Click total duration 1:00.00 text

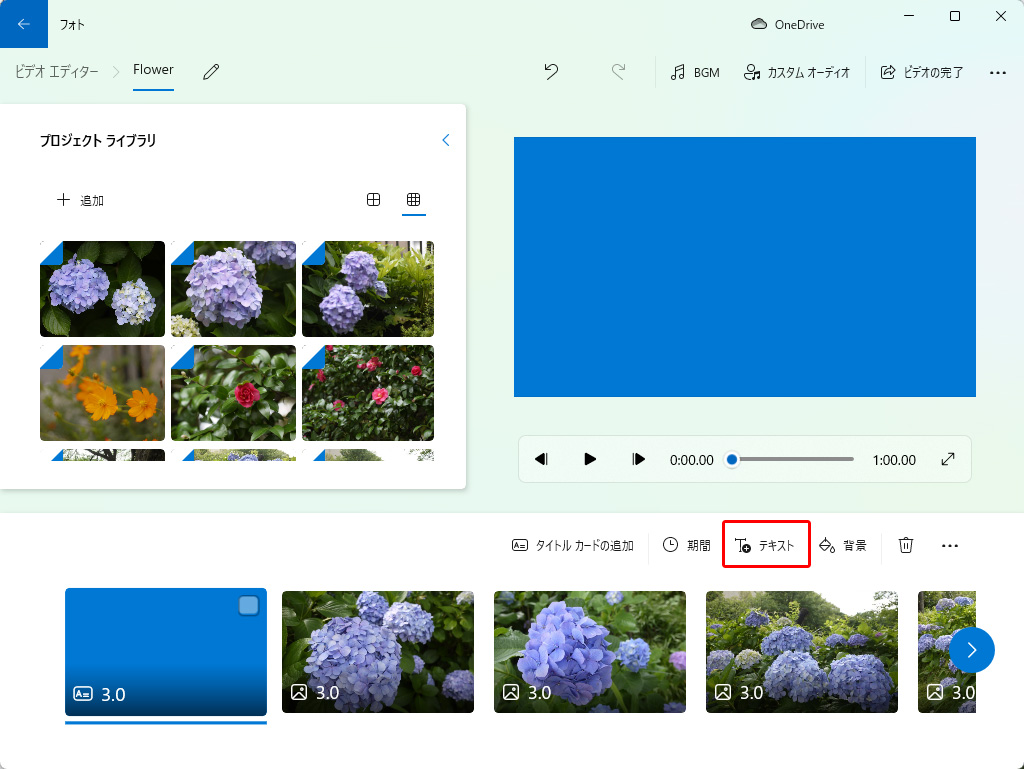(x=894, y=460)
